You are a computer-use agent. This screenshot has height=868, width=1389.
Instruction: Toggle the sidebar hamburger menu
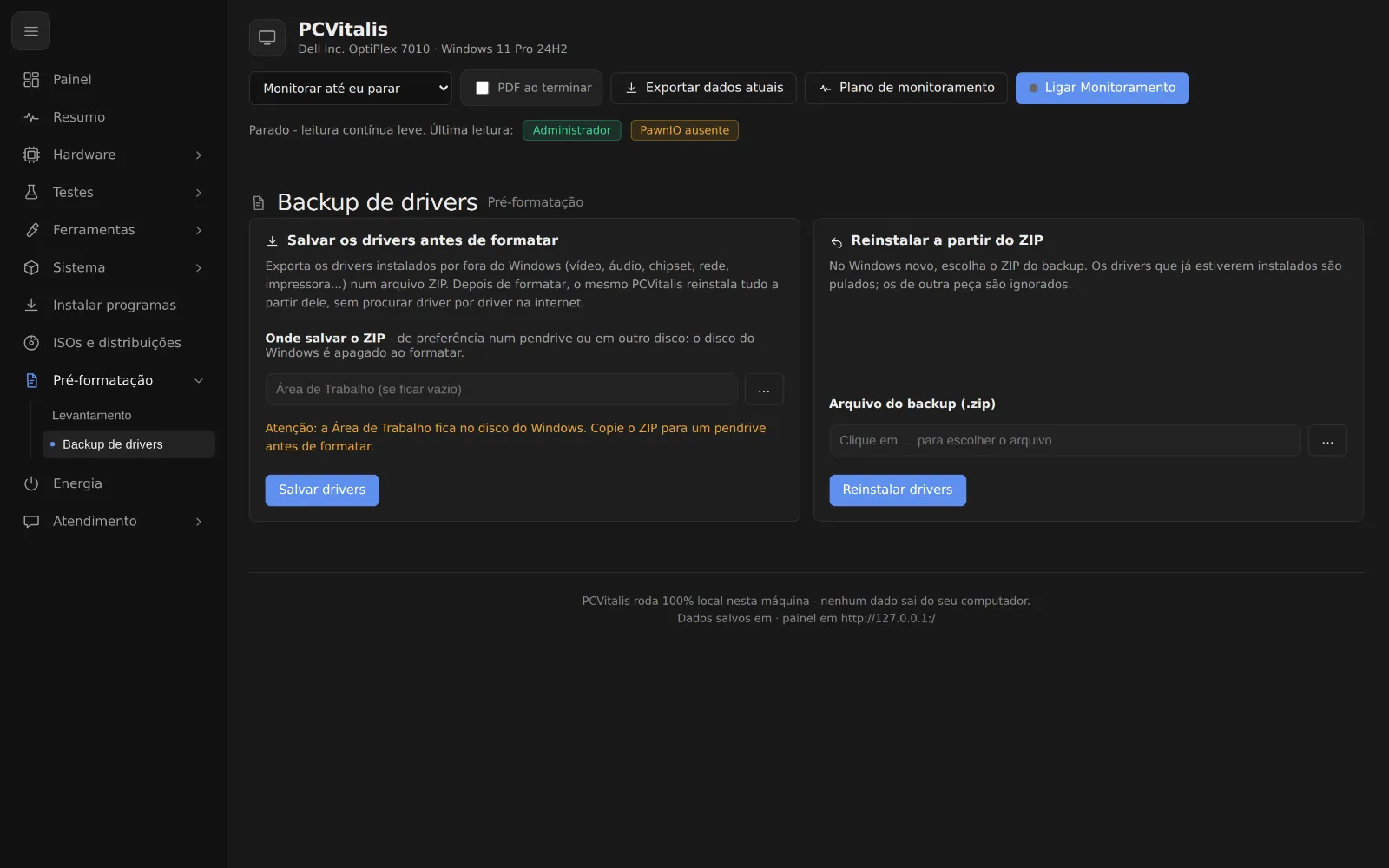coord(31,31)
